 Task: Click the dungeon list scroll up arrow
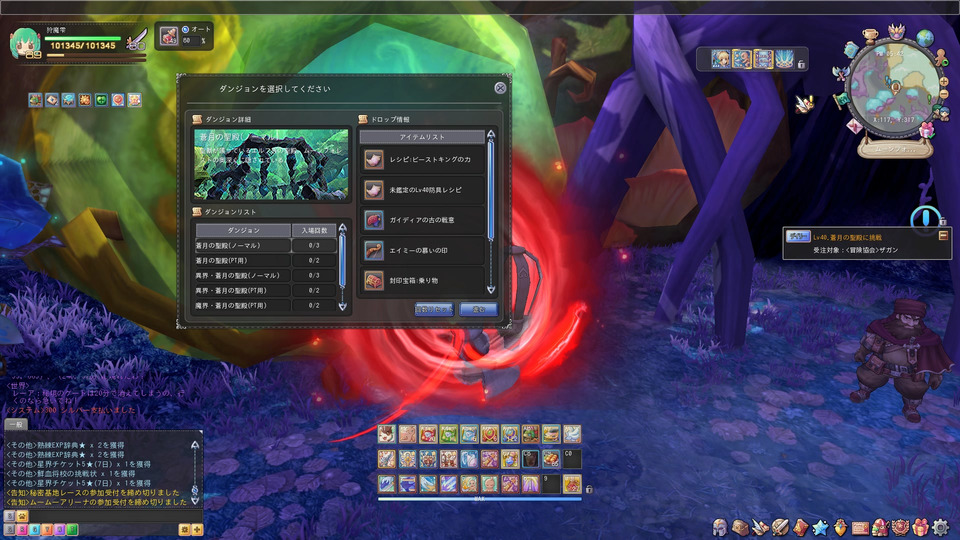coord(343,228)
